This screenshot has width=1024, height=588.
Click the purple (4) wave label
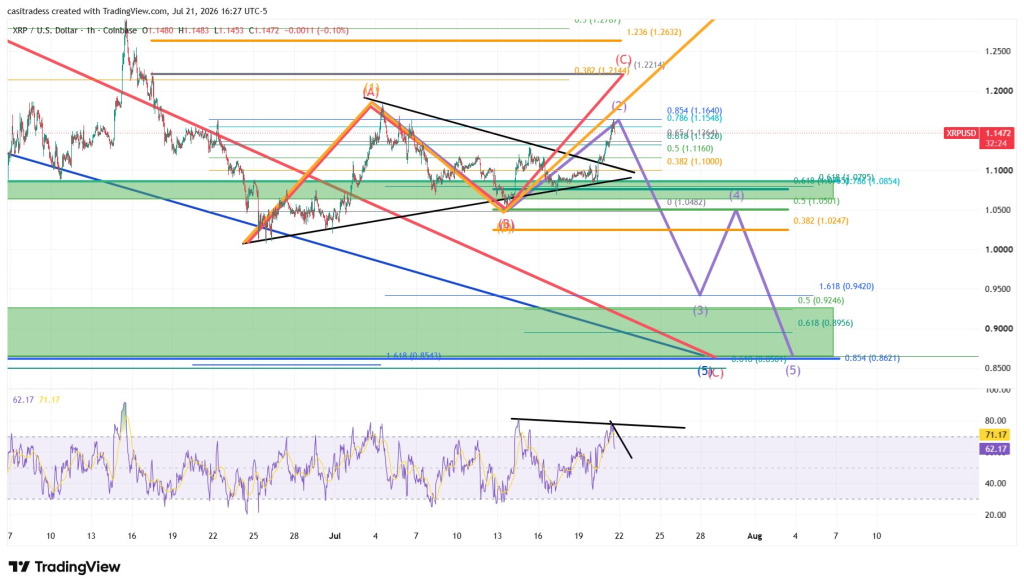point(737,195)
